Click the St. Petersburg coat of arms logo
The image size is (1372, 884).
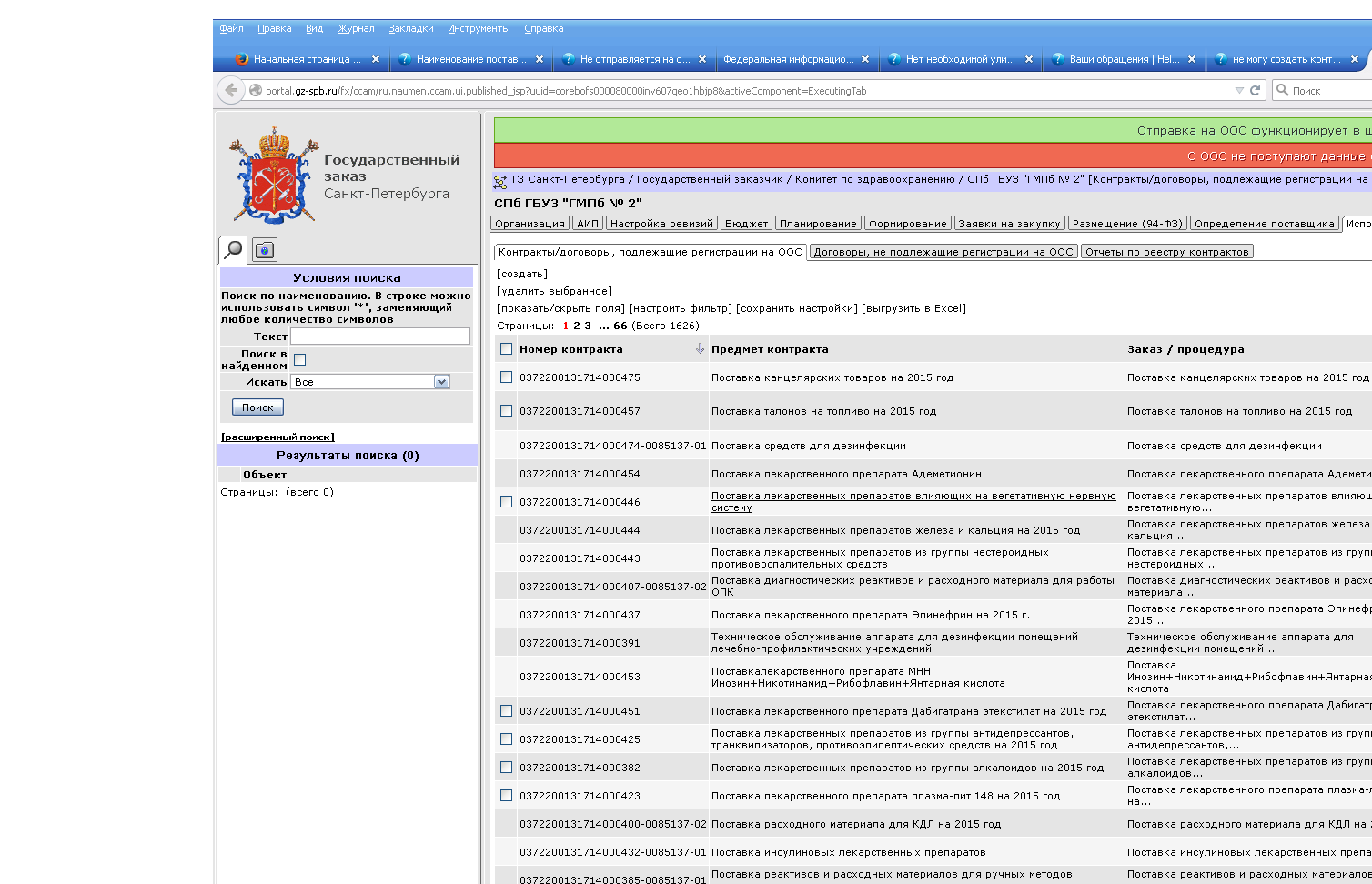click(274, 175)
